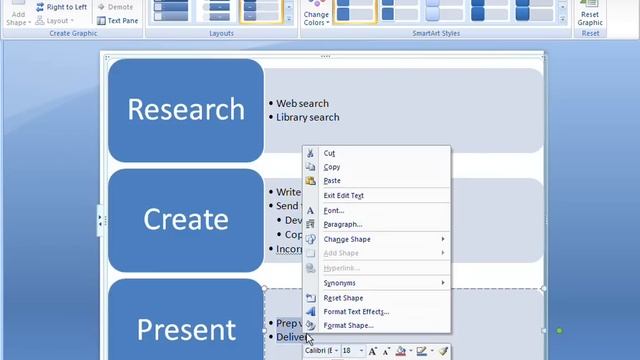Screen dimensions: 640x360
Task: Click the 'Library search' bullet text
Action: tap(308, 118)
